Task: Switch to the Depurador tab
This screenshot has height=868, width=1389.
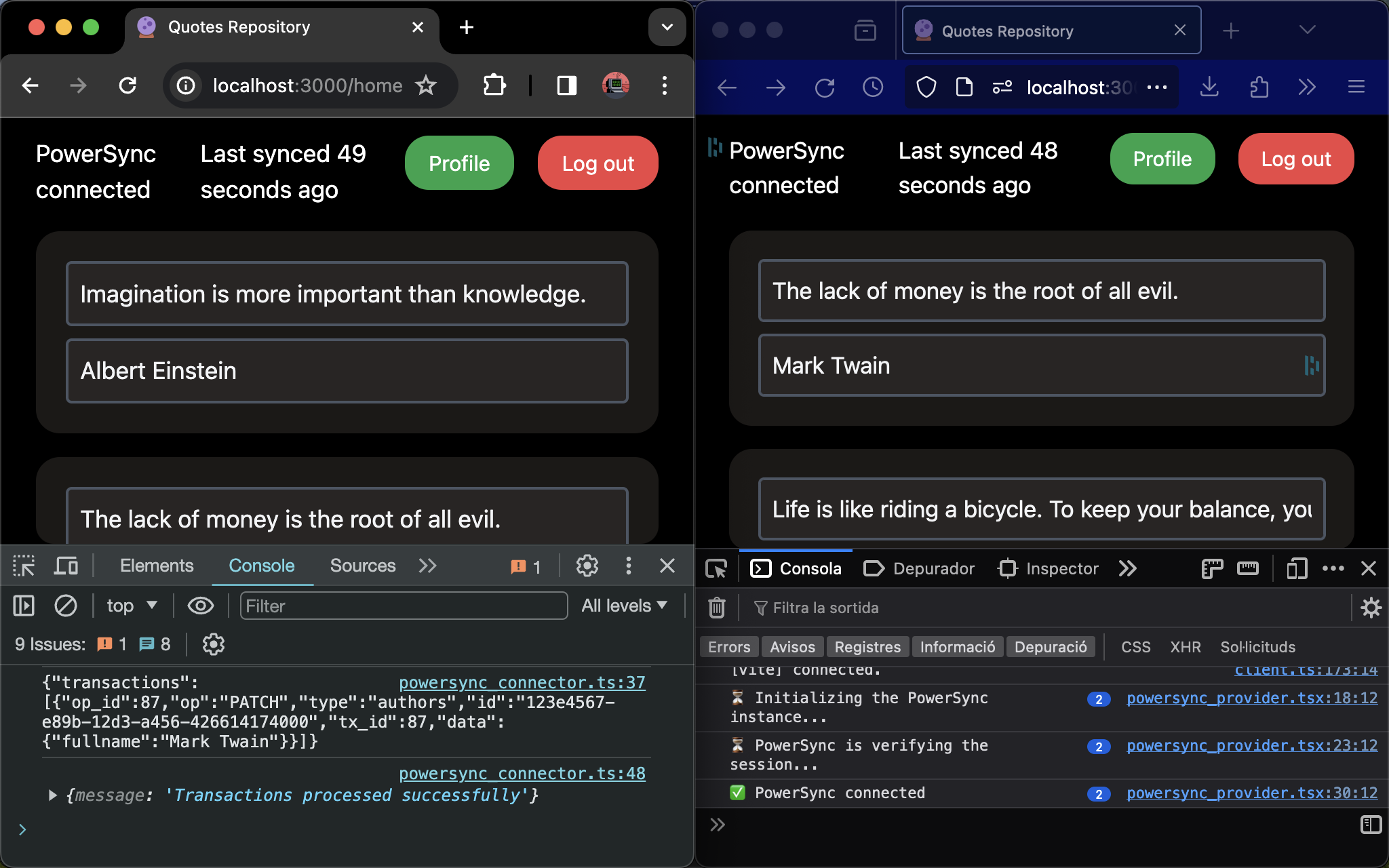Action: [x=919, y=568]
